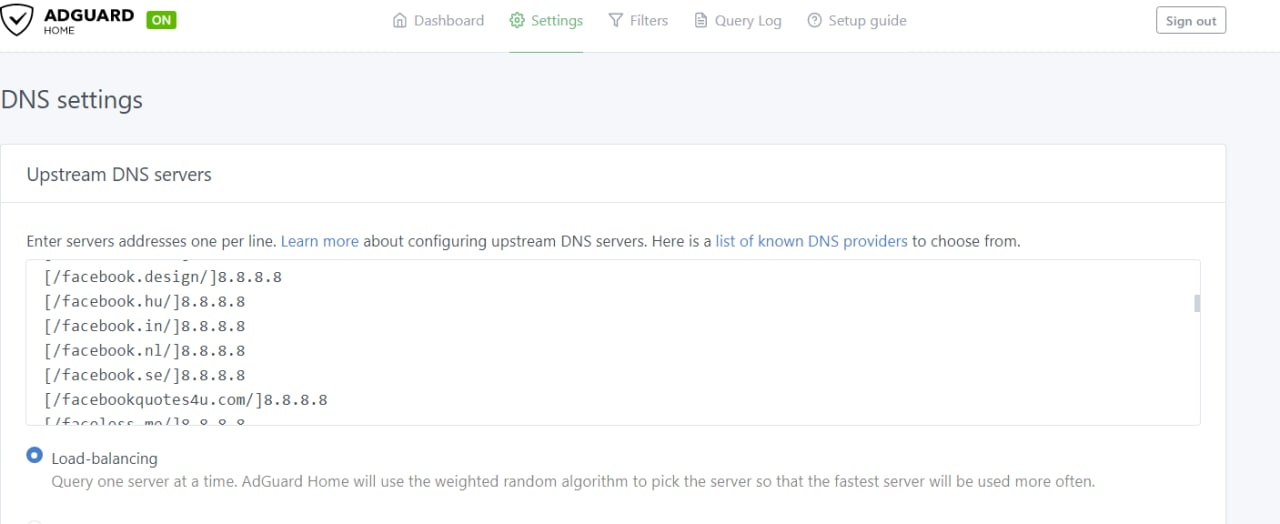Select the Load-balancing radio button
The width and height of the screenshot is (1280, 524).
pyautogui.click(x=35, y=456)
